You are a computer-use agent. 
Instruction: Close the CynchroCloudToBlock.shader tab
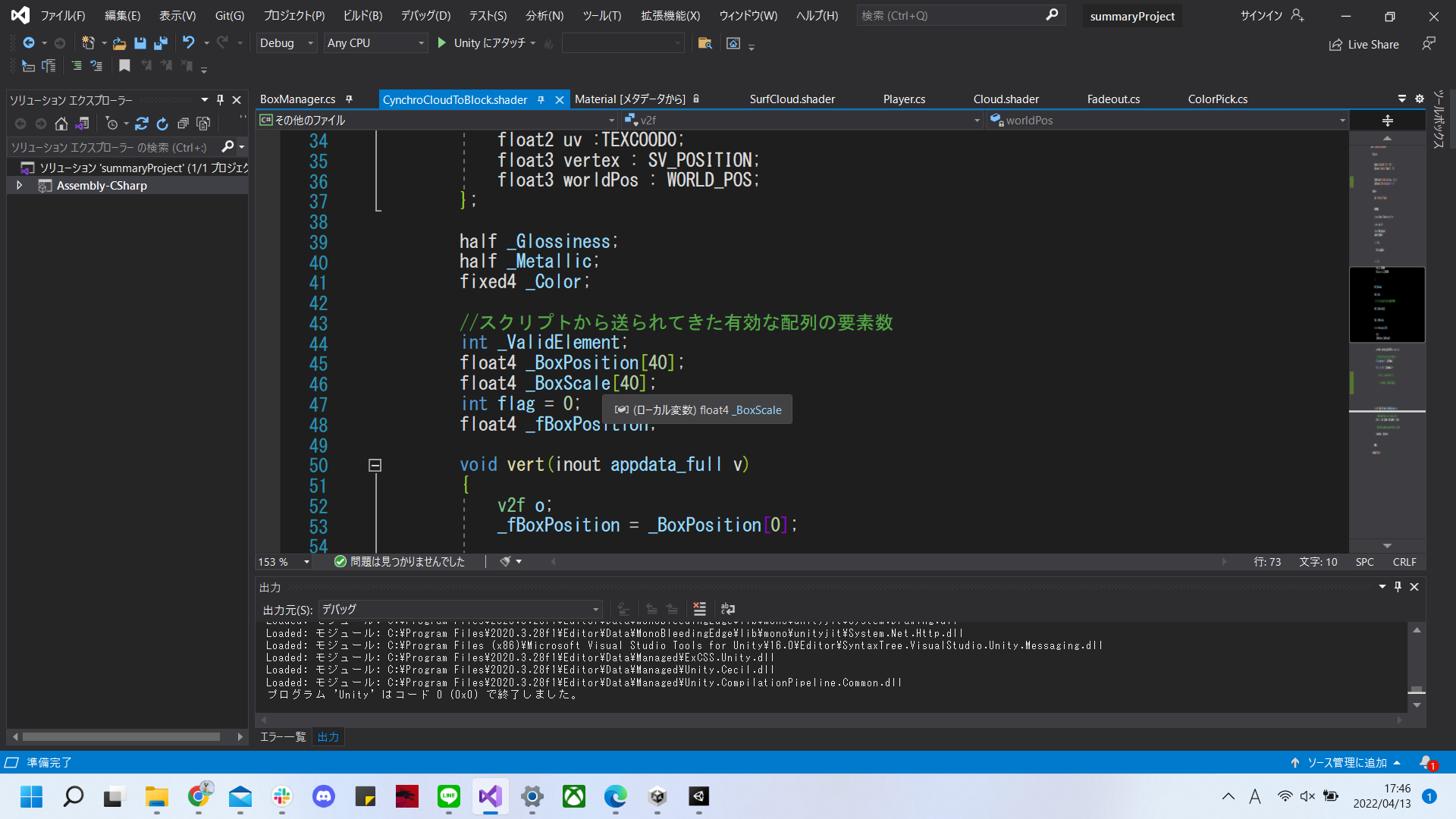(560, 99)
